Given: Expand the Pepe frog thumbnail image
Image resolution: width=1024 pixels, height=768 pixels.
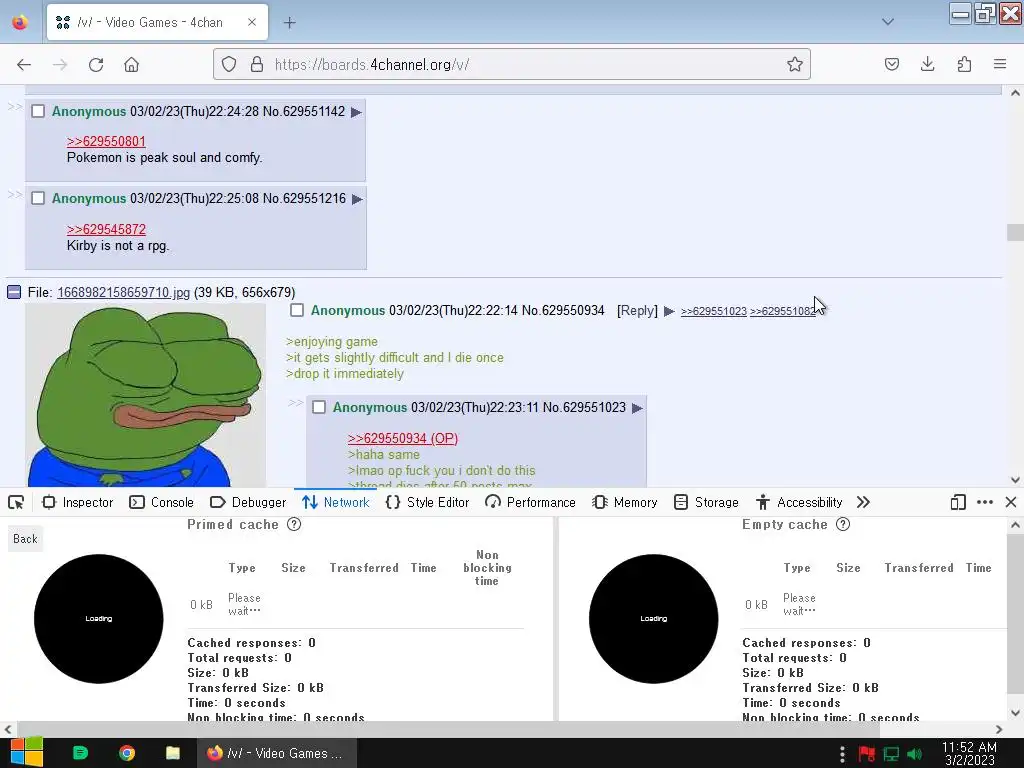Looking at the screenshot, I should [146, 395].
